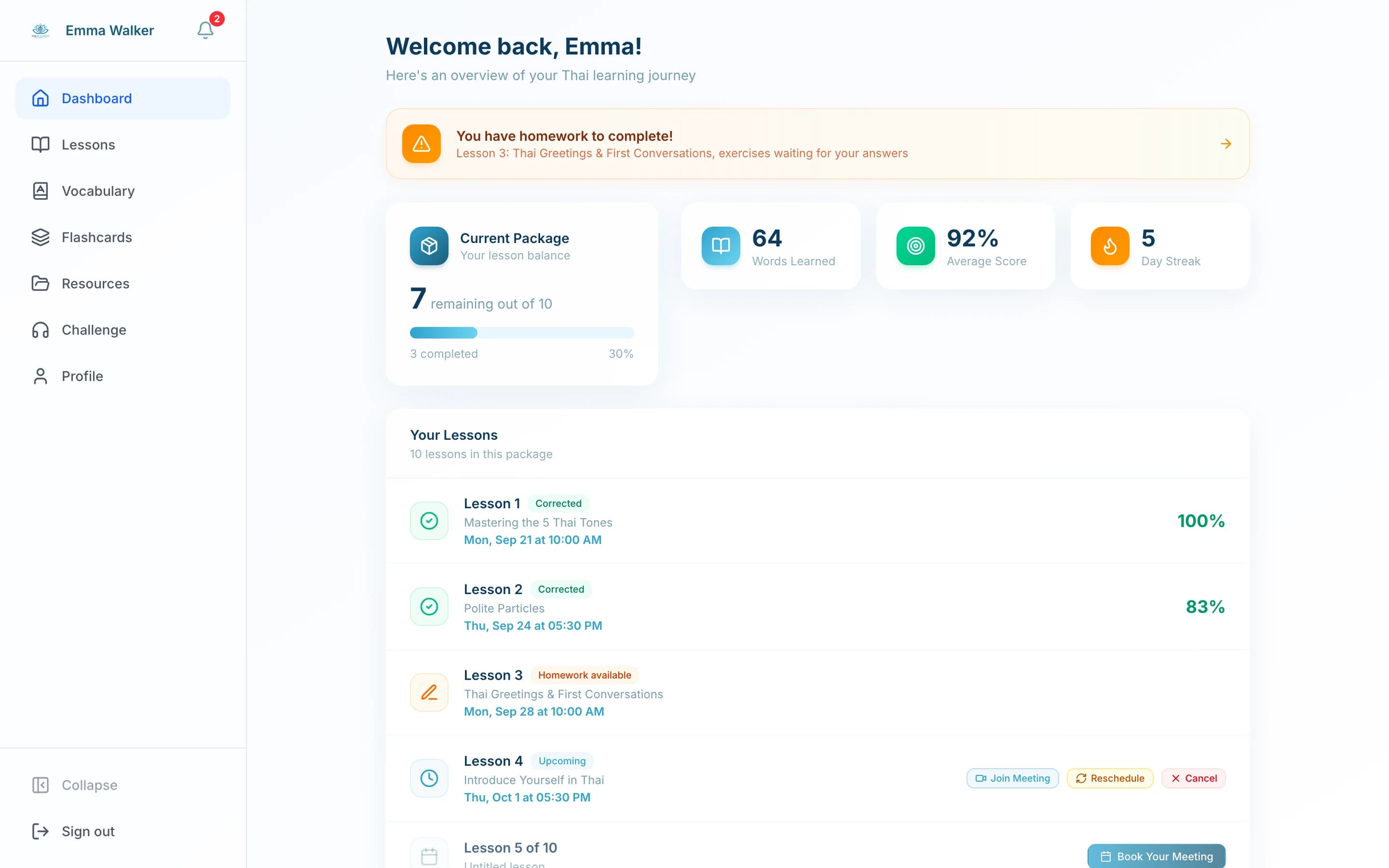
Task: Click the '92%' Average Score value
Action: pos(972,238)
